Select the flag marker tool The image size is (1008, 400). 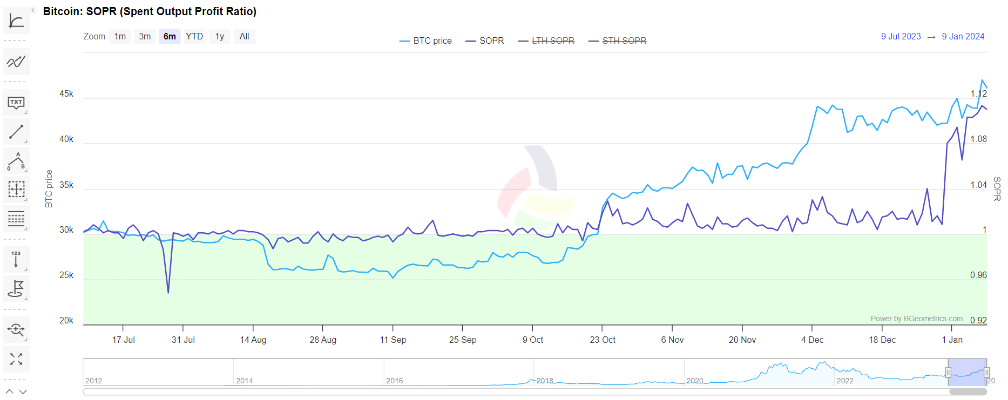coord(15,289)
